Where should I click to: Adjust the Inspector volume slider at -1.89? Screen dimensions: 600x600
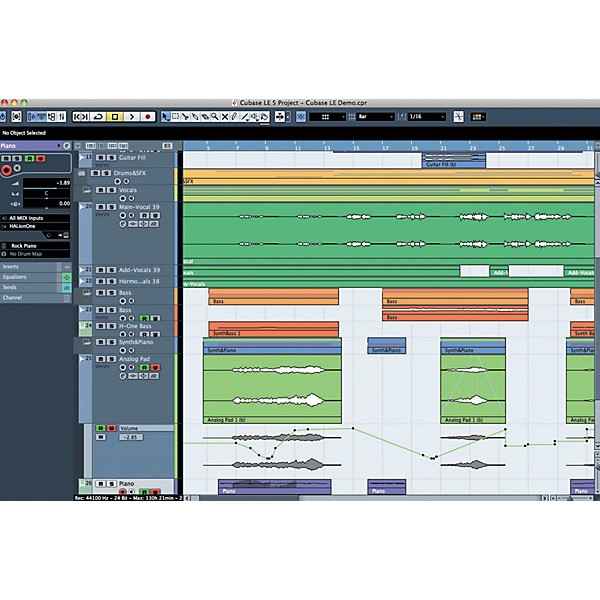point(47,184)
